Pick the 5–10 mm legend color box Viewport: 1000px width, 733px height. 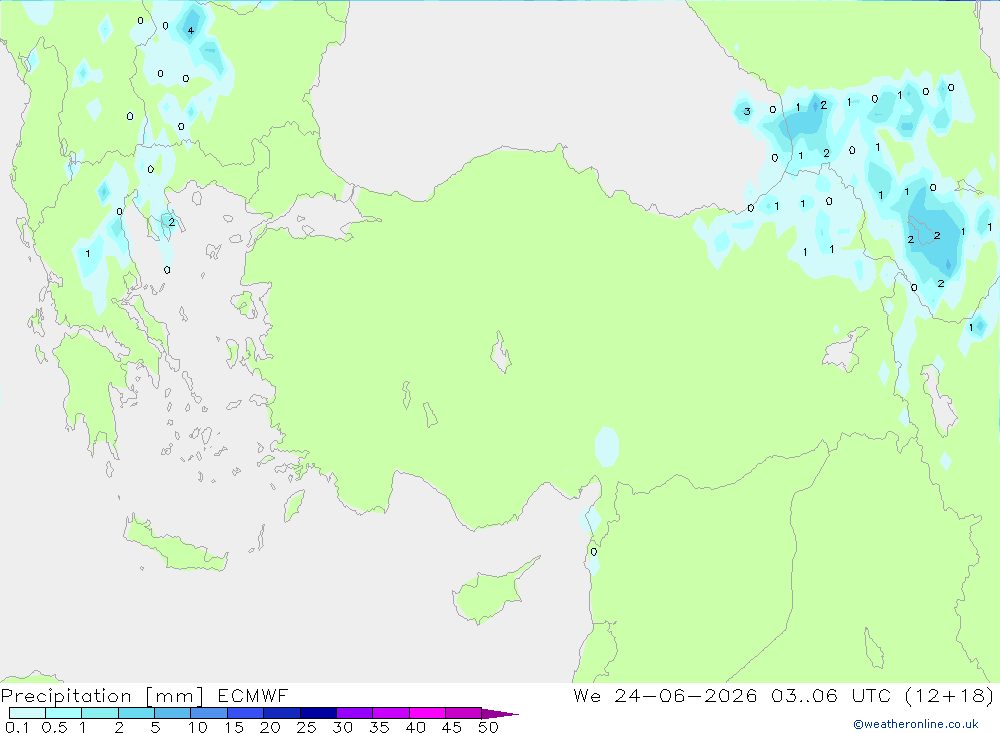pos(172,713)
